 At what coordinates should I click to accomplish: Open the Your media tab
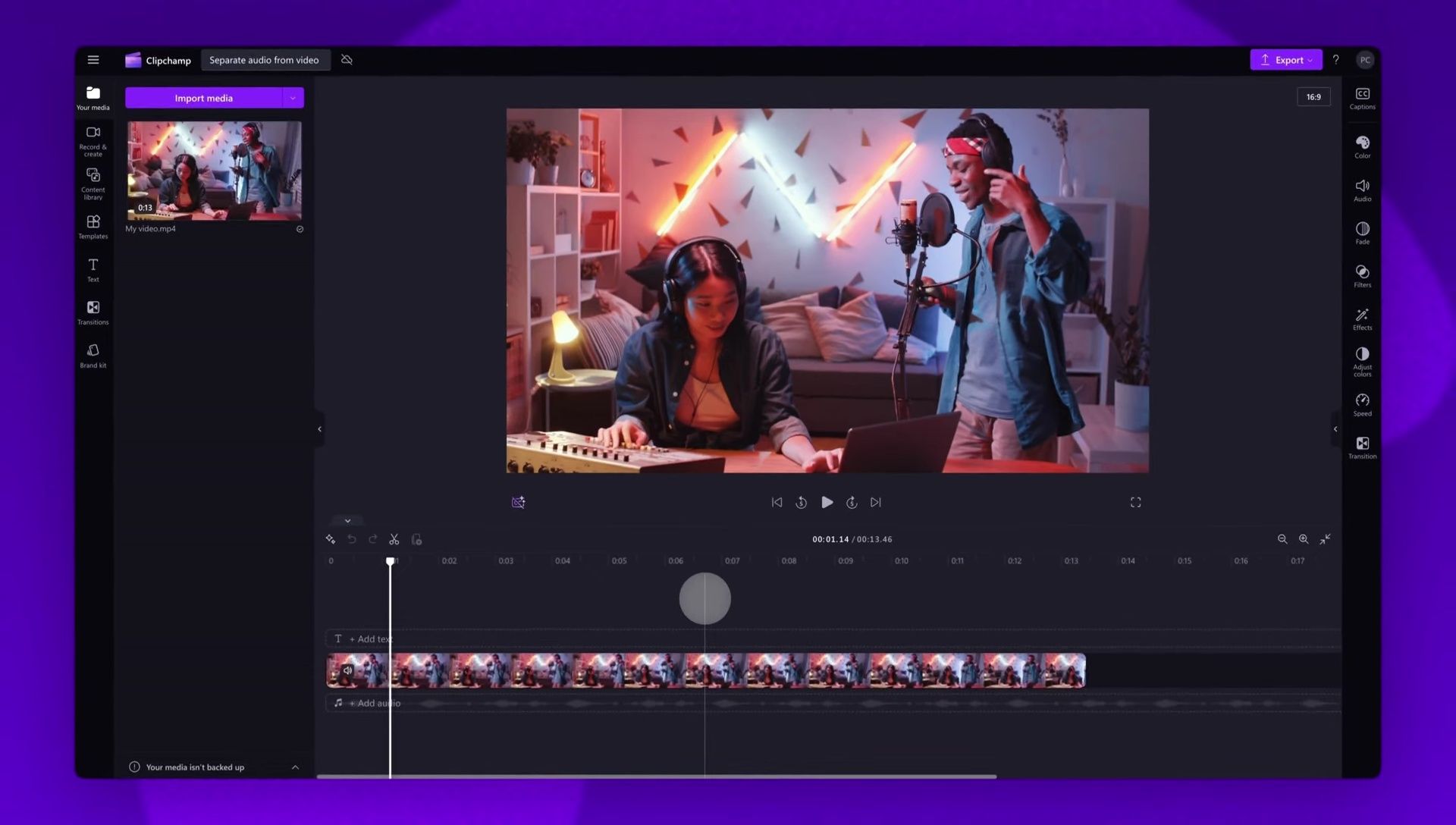tap(93, 99)
